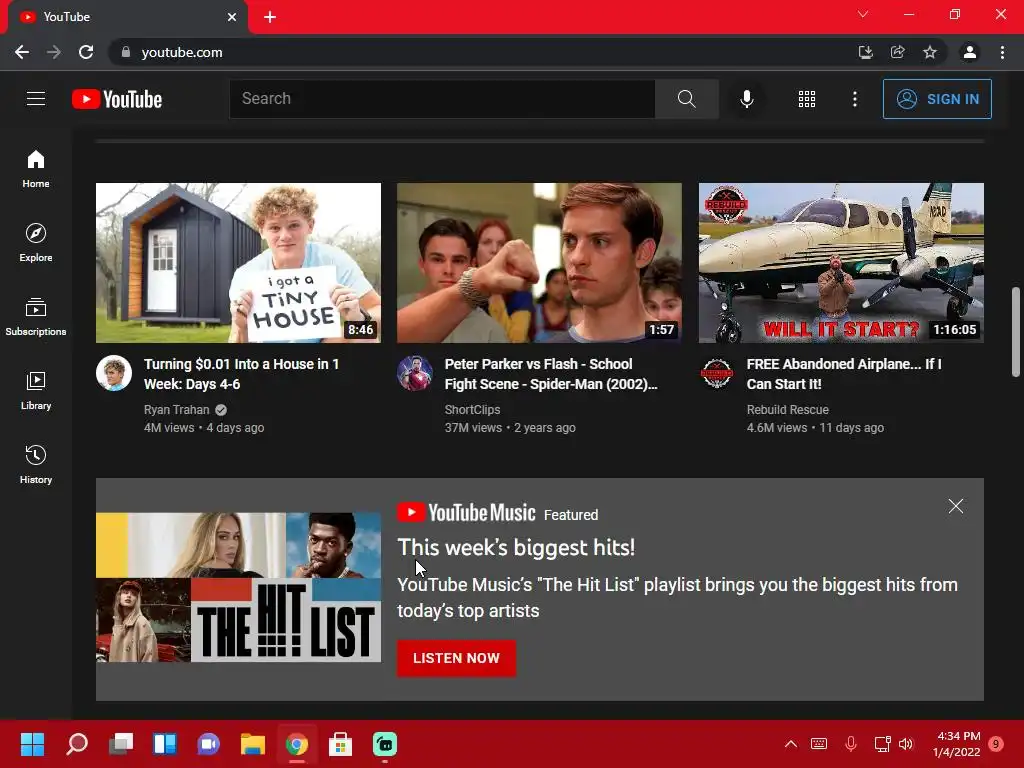Open Explore in sidebar
Viewport: 1024px width, 768px height.
coord(36,242)
